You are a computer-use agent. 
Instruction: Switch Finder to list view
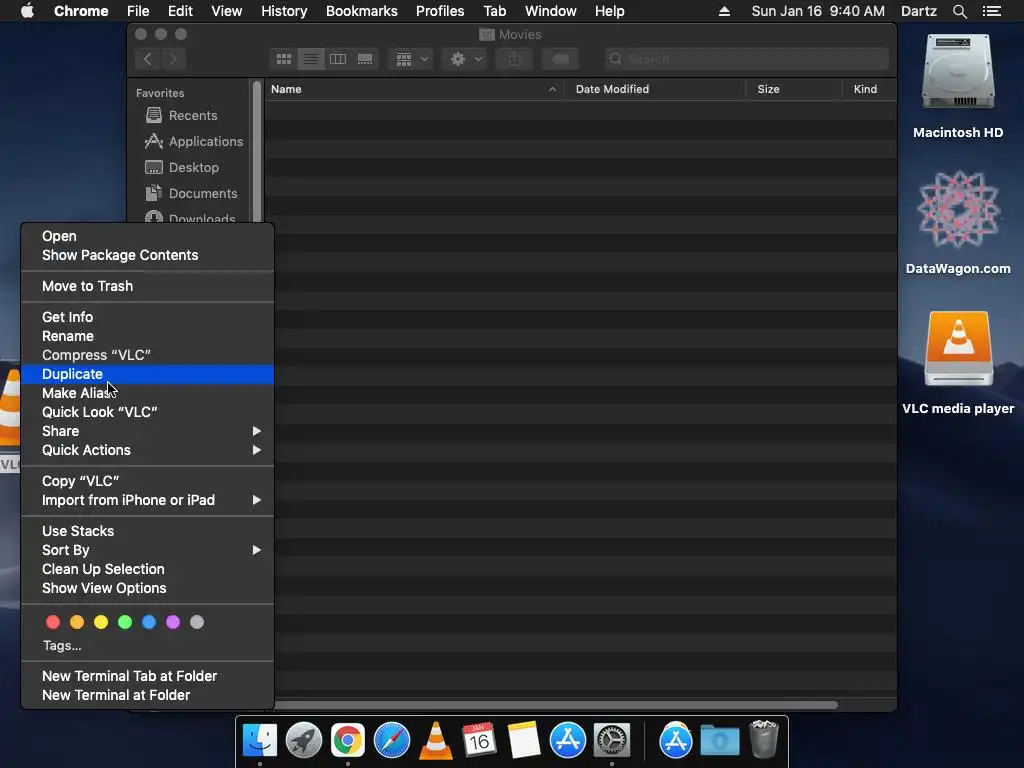(x=311, y=59)
